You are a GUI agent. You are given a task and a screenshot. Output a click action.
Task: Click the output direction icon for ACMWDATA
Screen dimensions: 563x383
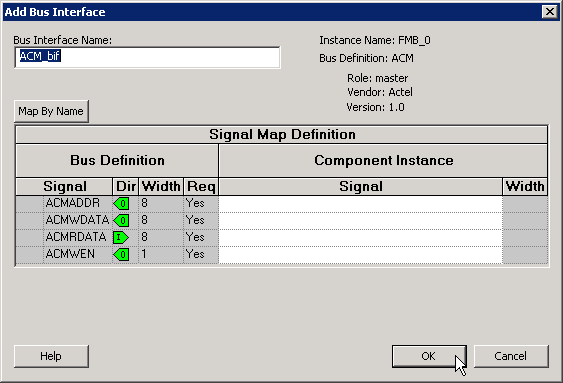pyautogui.click(x=121, y=220)
